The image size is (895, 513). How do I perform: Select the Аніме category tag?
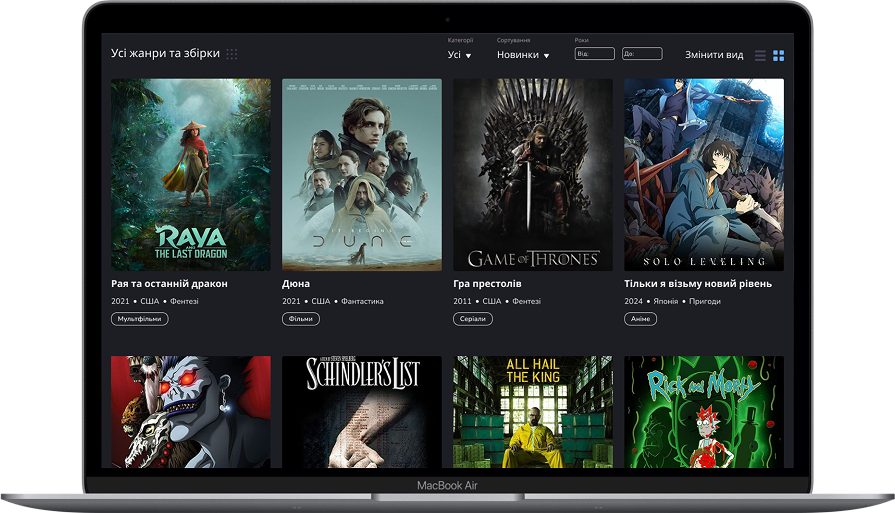[640, 319]
